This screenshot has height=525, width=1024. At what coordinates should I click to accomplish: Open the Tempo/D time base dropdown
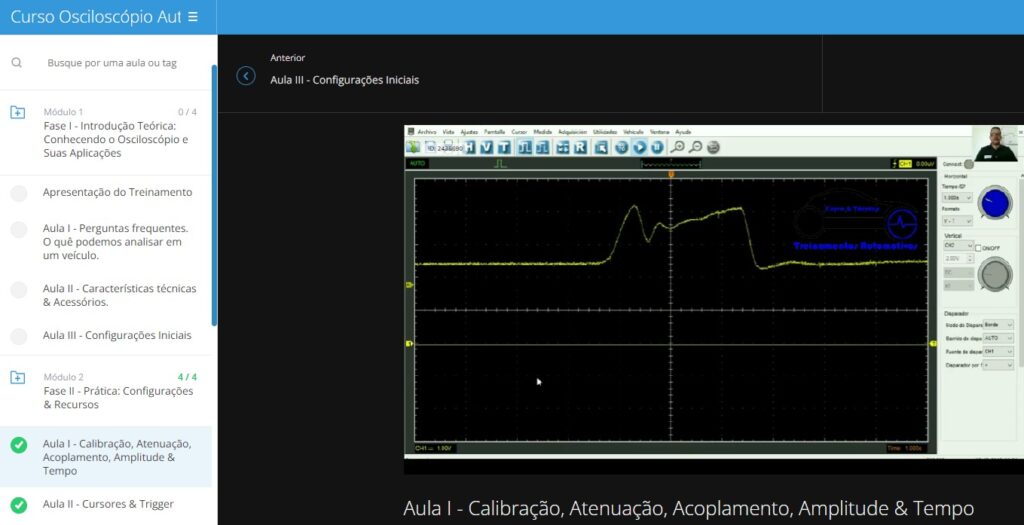point(956,198)
